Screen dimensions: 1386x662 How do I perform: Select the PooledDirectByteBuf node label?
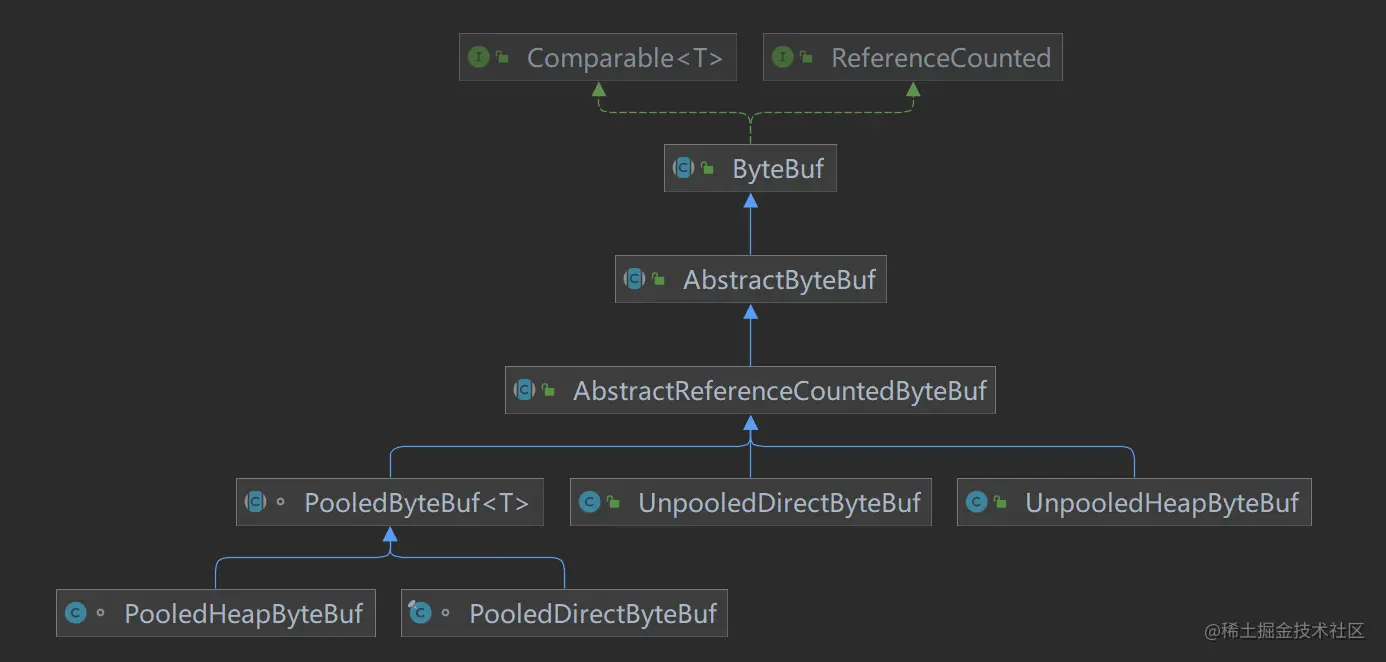[593, 613]
